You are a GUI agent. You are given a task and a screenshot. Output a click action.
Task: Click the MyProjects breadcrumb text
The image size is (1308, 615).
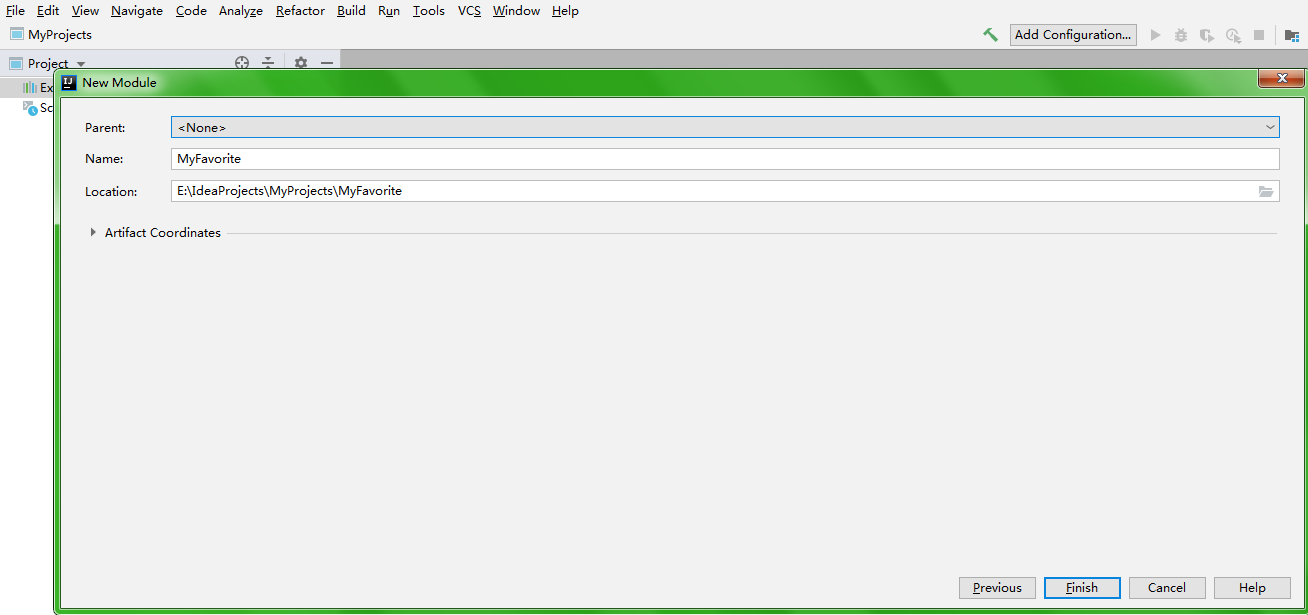click(60, 34)
